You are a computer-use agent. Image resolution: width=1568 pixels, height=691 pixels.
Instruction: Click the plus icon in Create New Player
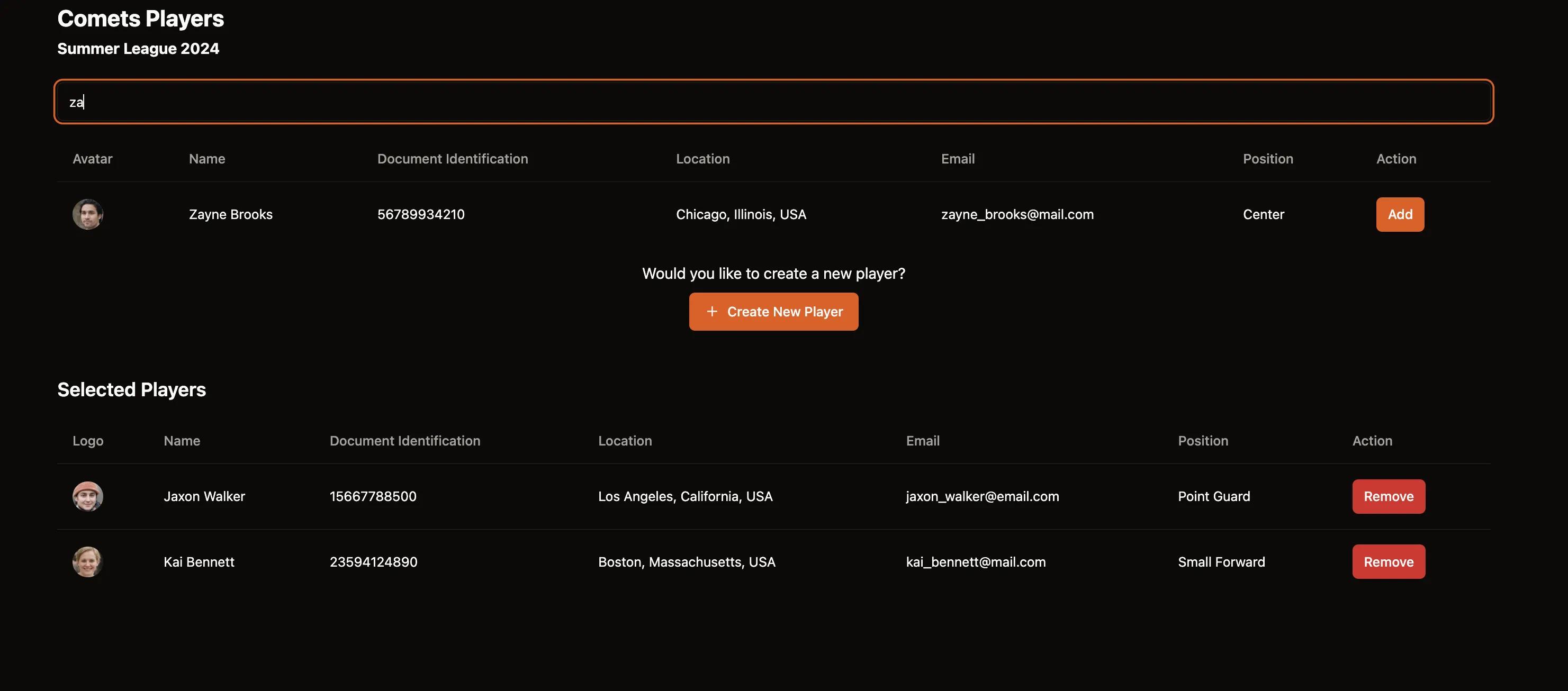coord(711,312)
